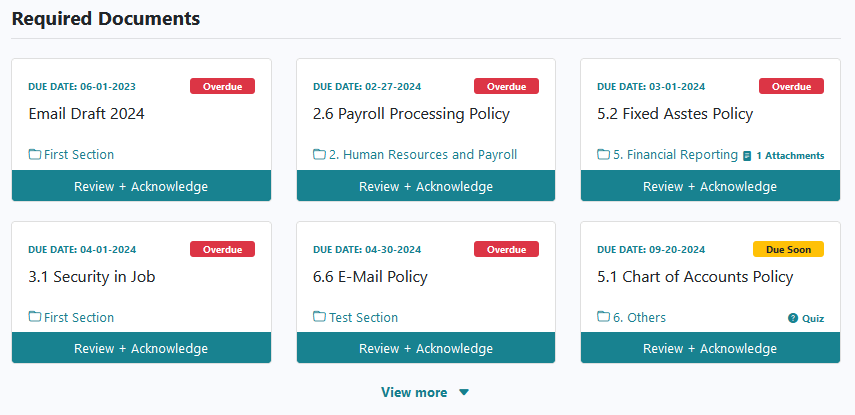Click the Quiz question-mark icon
The height and width of the screenshot is (415, 855).
pos(793,318)
